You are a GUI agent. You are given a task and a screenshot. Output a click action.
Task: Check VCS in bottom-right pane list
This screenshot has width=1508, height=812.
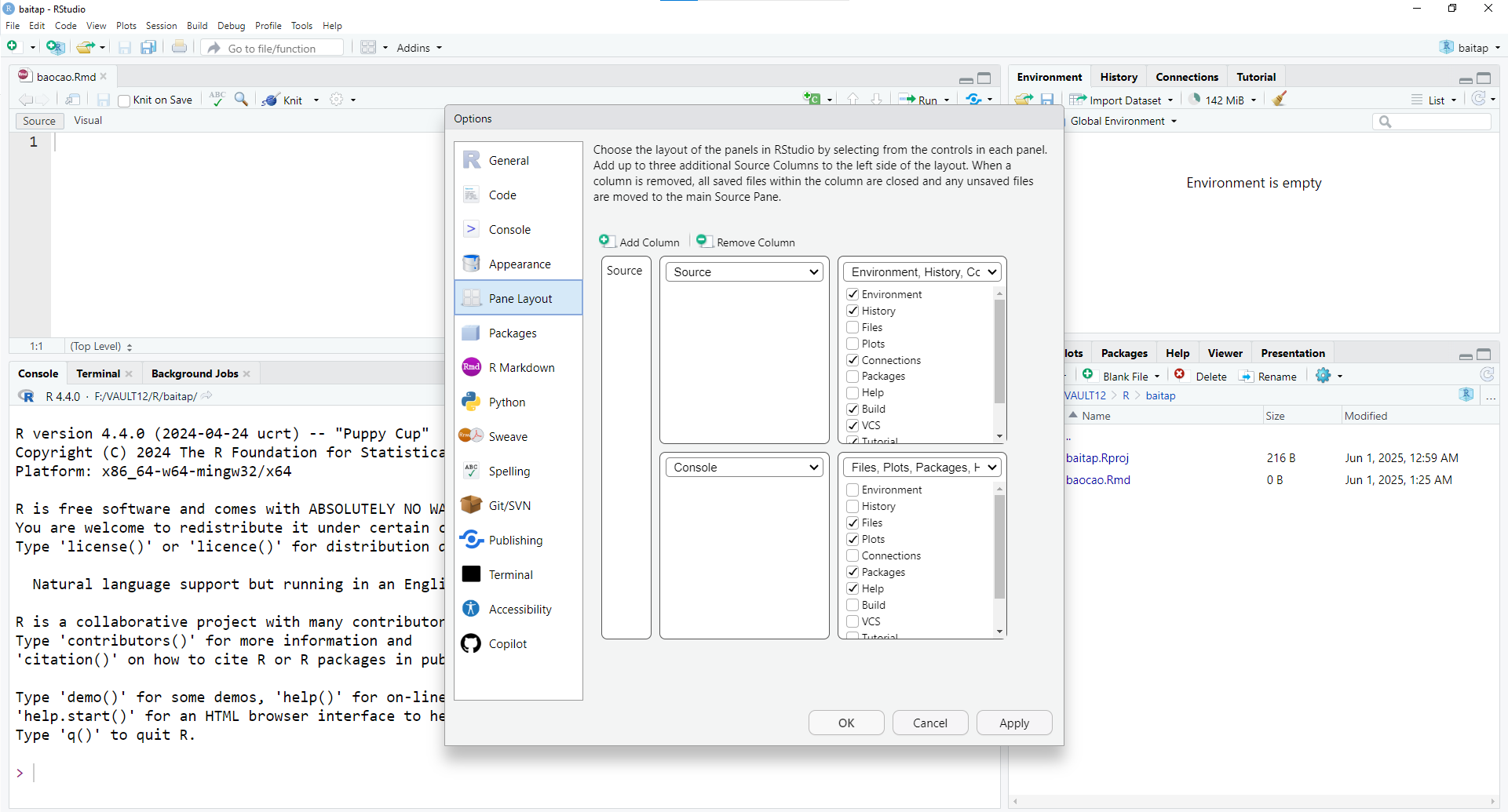pos(853,621)
